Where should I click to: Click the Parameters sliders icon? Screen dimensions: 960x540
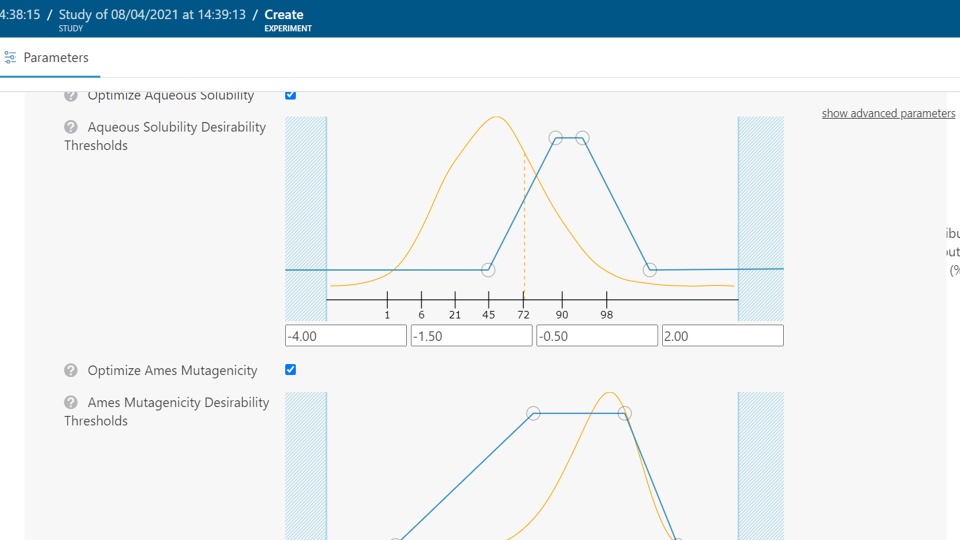(10, 58)
